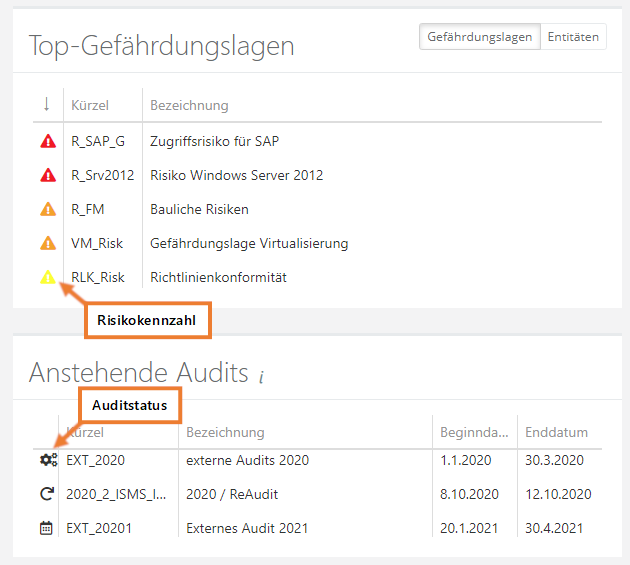Select the Bauliche Risiken row

pos(199,210)
